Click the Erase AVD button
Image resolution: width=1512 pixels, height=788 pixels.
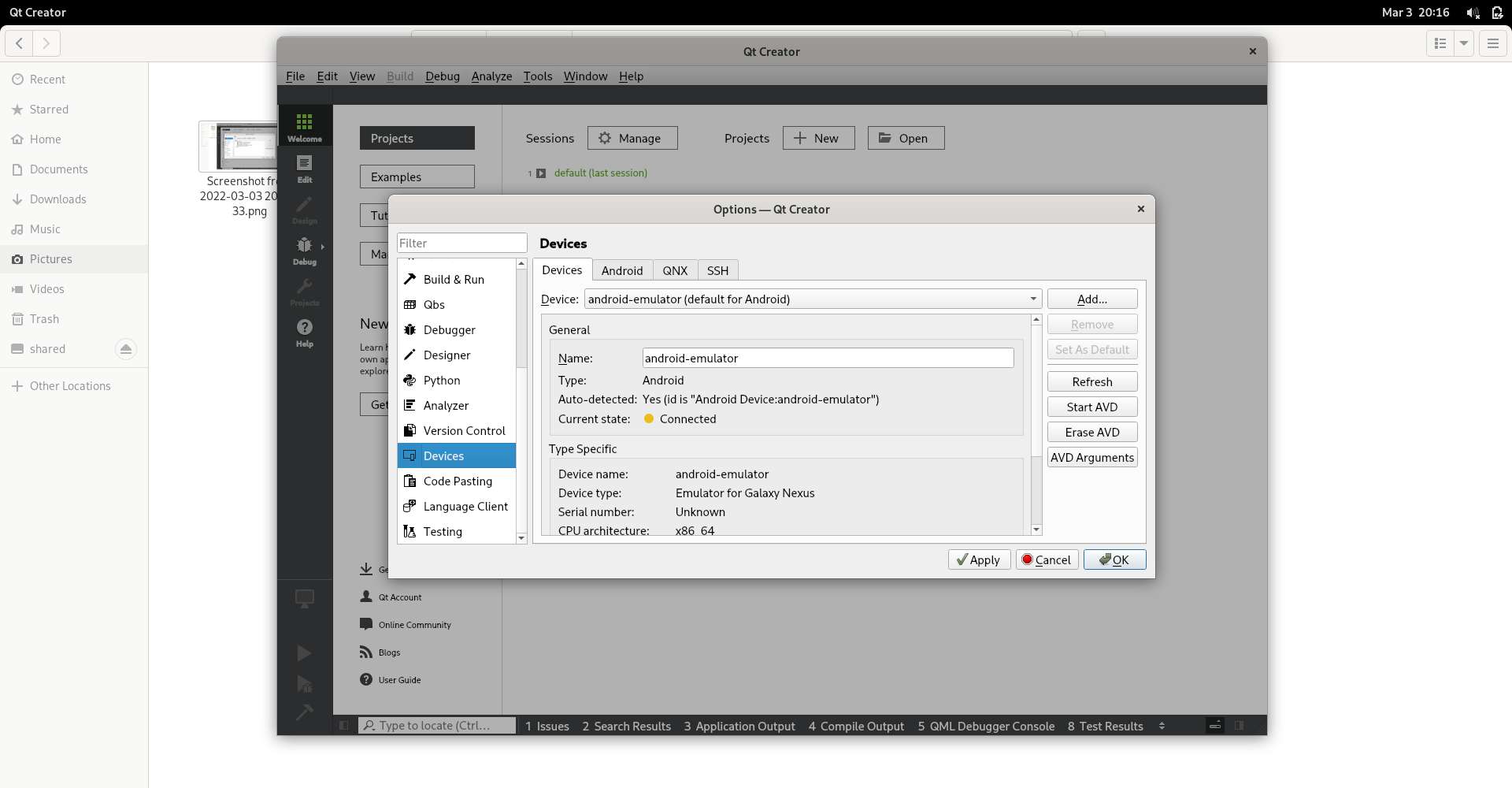tap(1092, 432)
